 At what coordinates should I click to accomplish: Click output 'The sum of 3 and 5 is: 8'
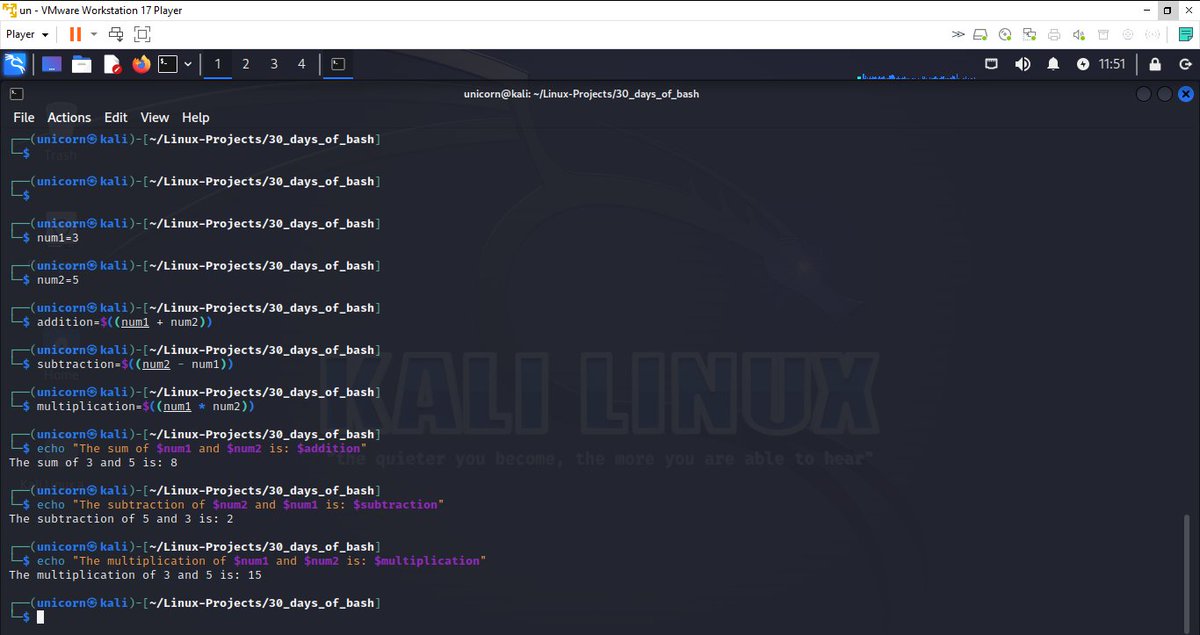point(93,462)
